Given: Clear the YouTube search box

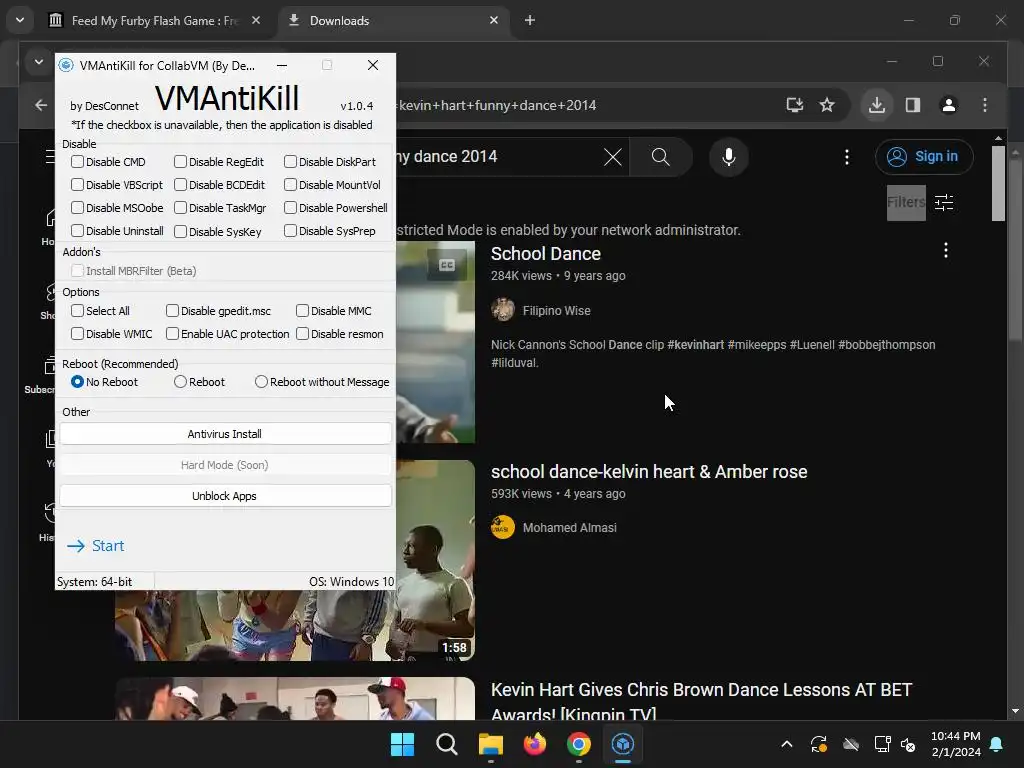Looking at the screenshot, I should 613,157.
